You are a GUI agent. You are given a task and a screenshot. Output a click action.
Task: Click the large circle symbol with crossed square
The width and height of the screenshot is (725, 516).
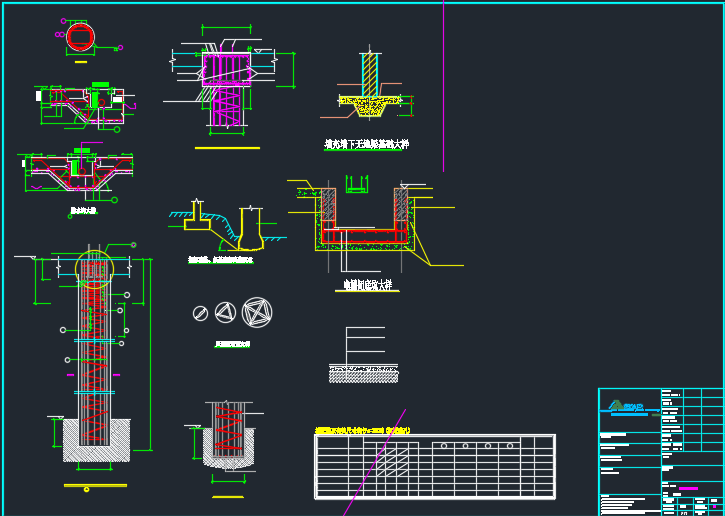tap(257, 312)
